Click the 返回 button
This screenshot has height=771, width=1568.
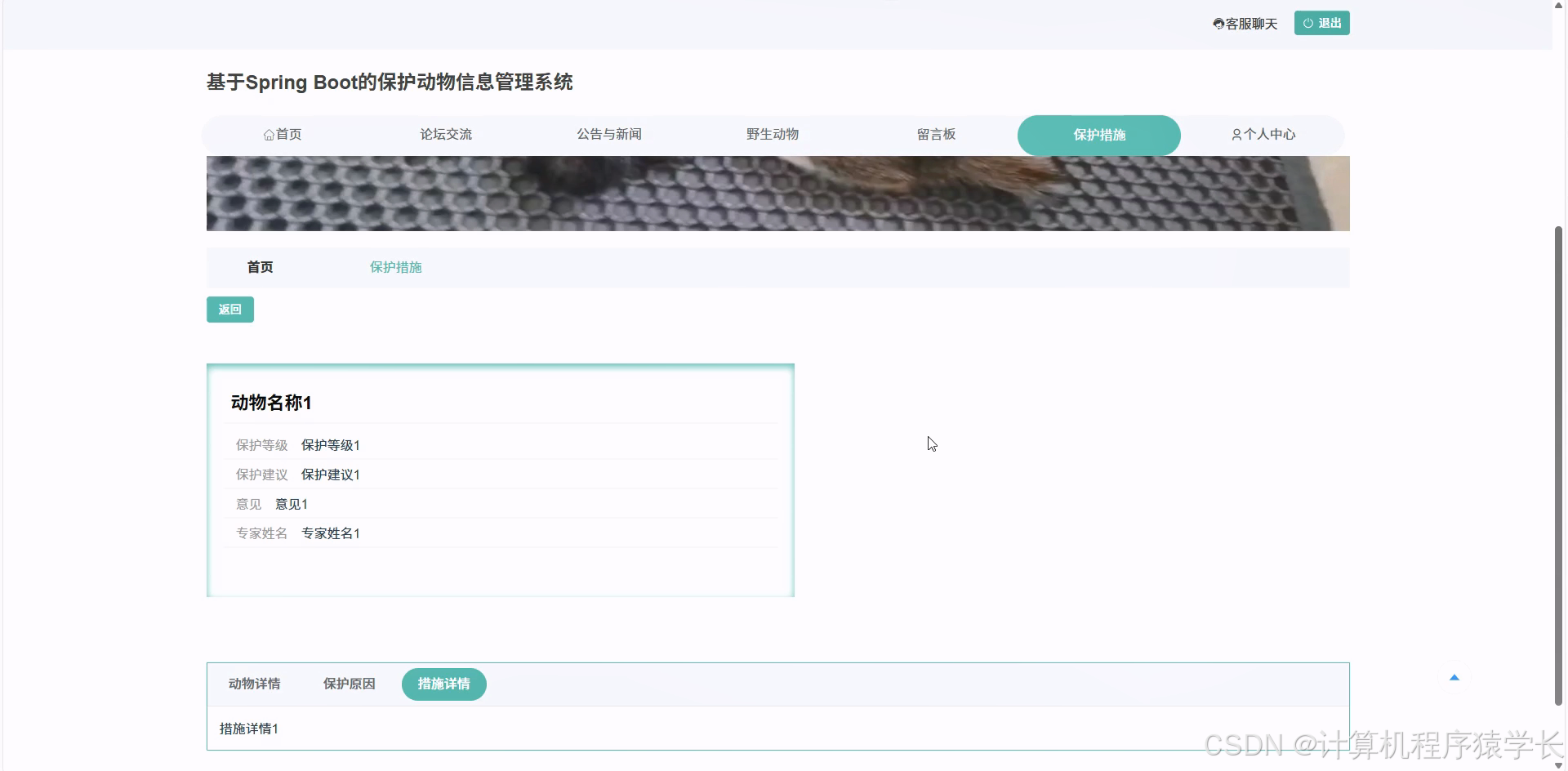[x=229, y=310]
